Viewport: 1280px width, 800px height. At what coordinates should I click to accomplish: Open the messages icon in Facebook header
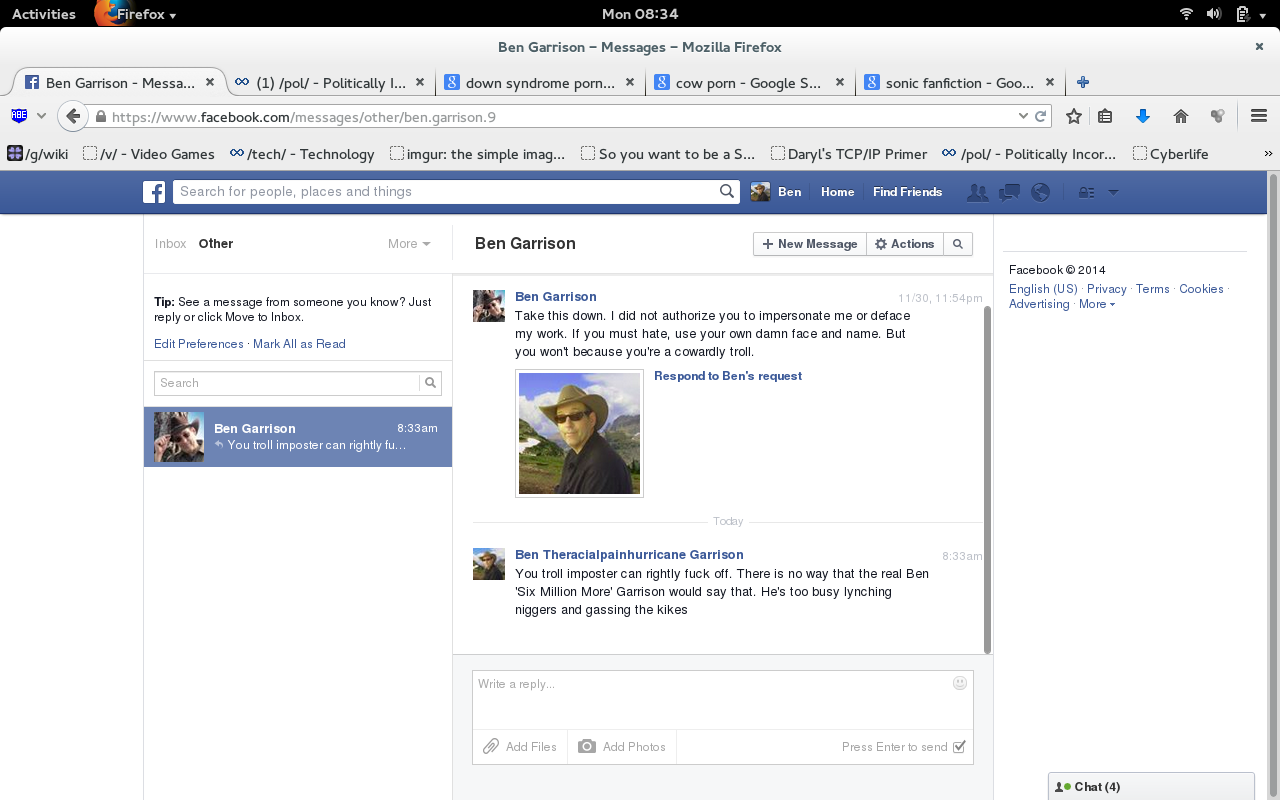(1009, 192)
